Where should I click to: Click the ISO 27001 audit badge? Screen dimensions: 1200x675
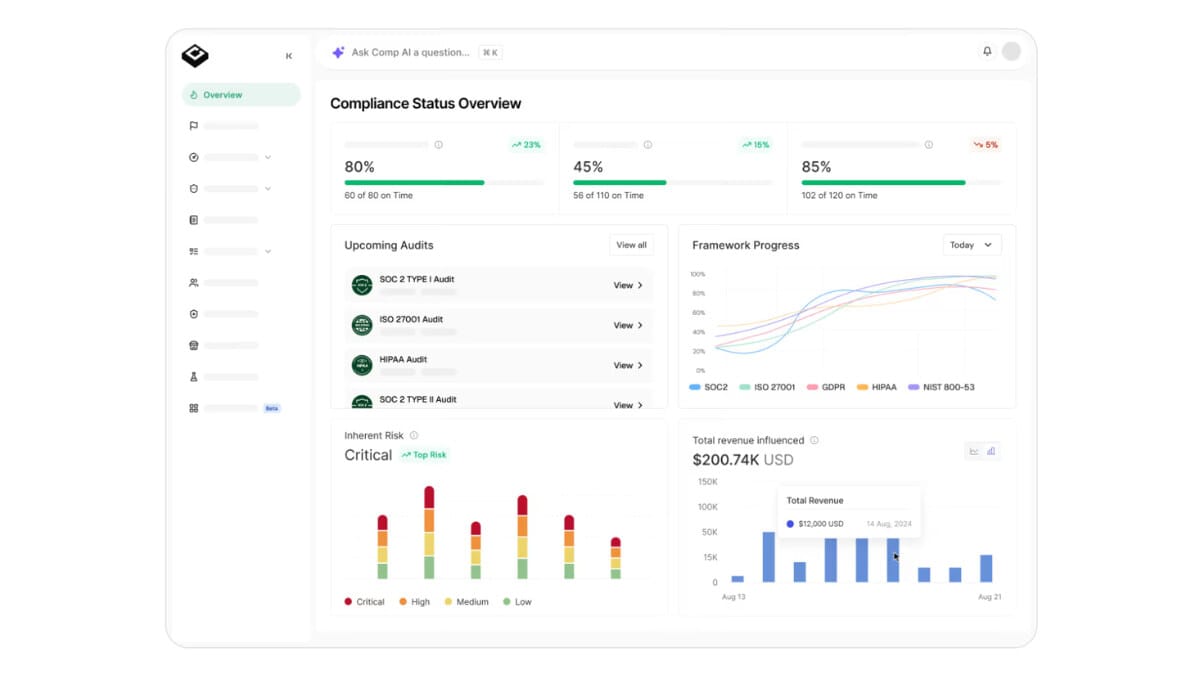362,325
